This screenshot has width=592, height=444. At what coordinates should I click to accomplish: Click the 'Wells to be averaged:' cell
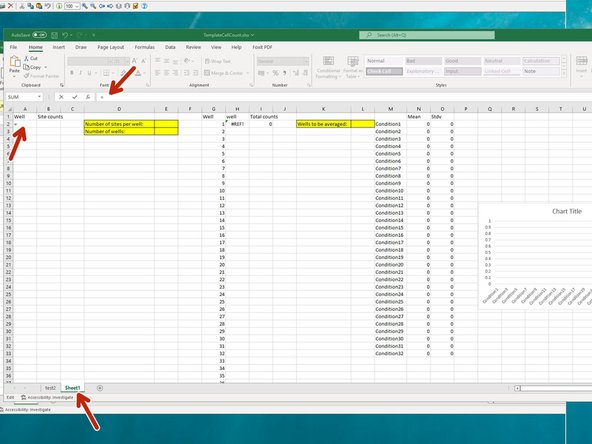point(323,124)
